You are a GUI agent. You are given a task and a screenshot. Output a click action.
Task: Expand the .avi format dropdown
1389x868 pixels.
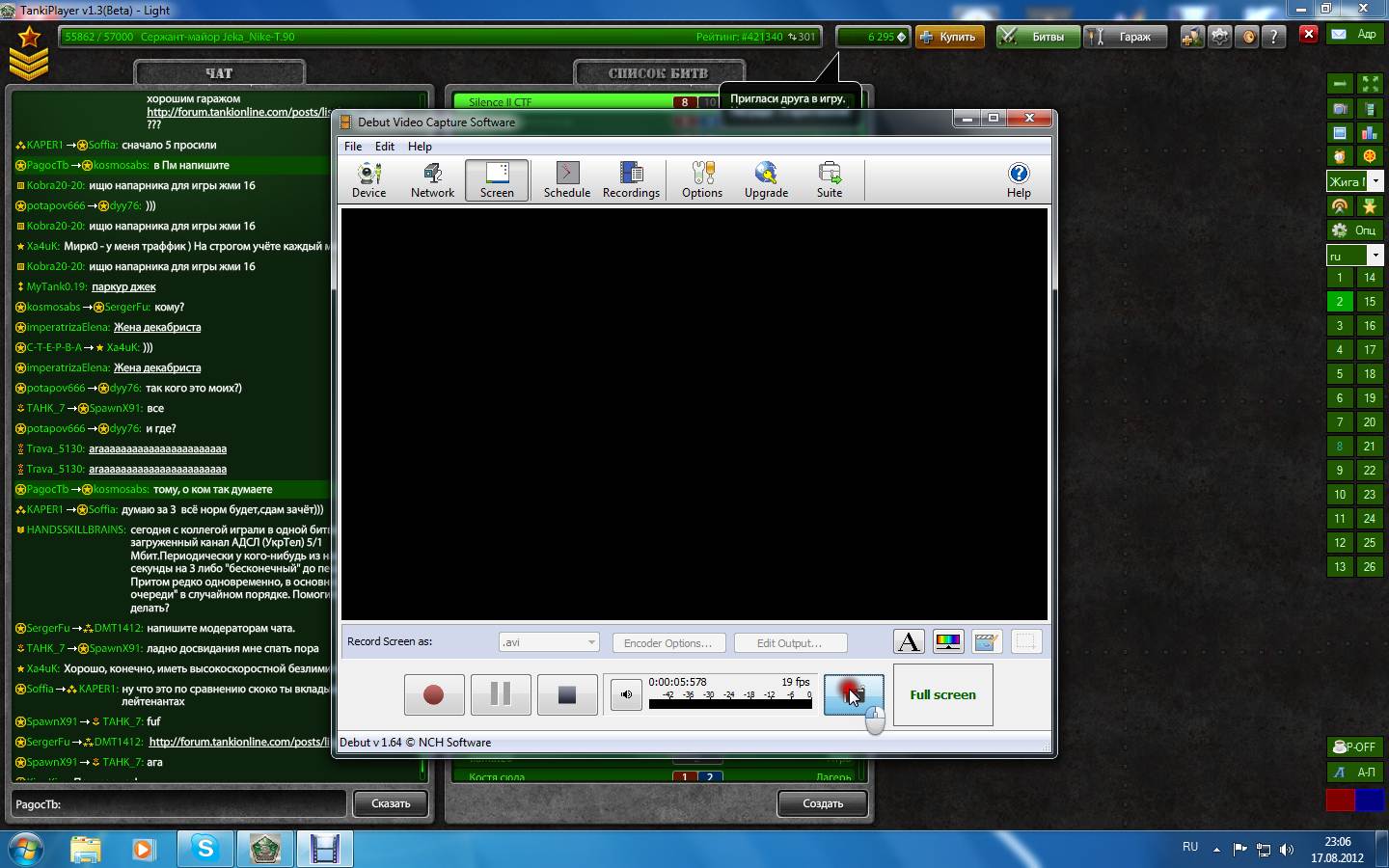(x=590, y=642)
